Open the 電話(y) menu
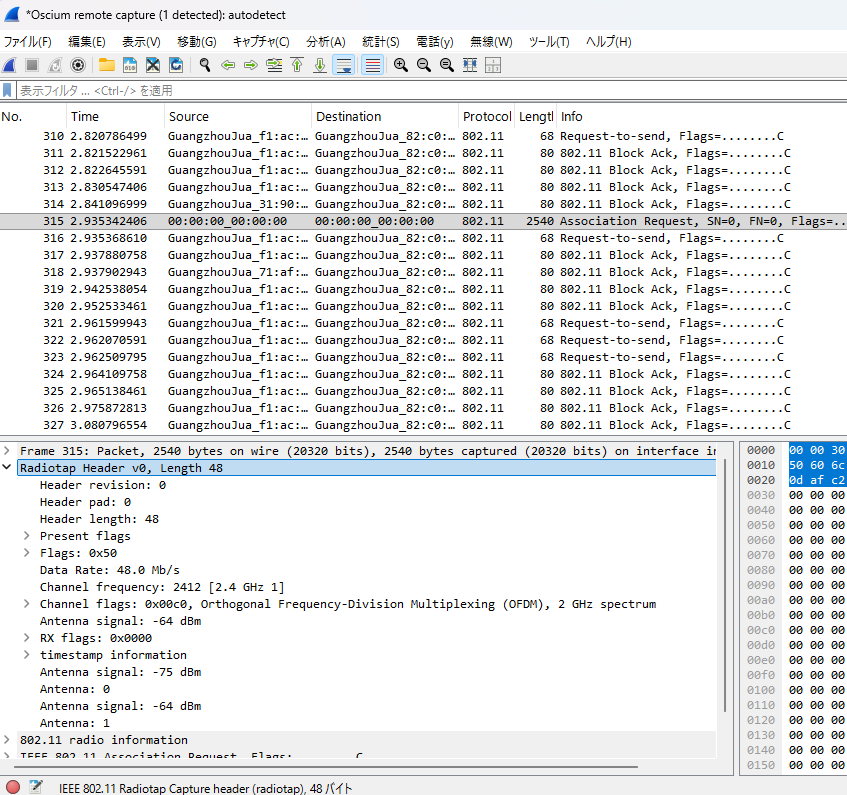The image size is (847, 795). point(435,42)
